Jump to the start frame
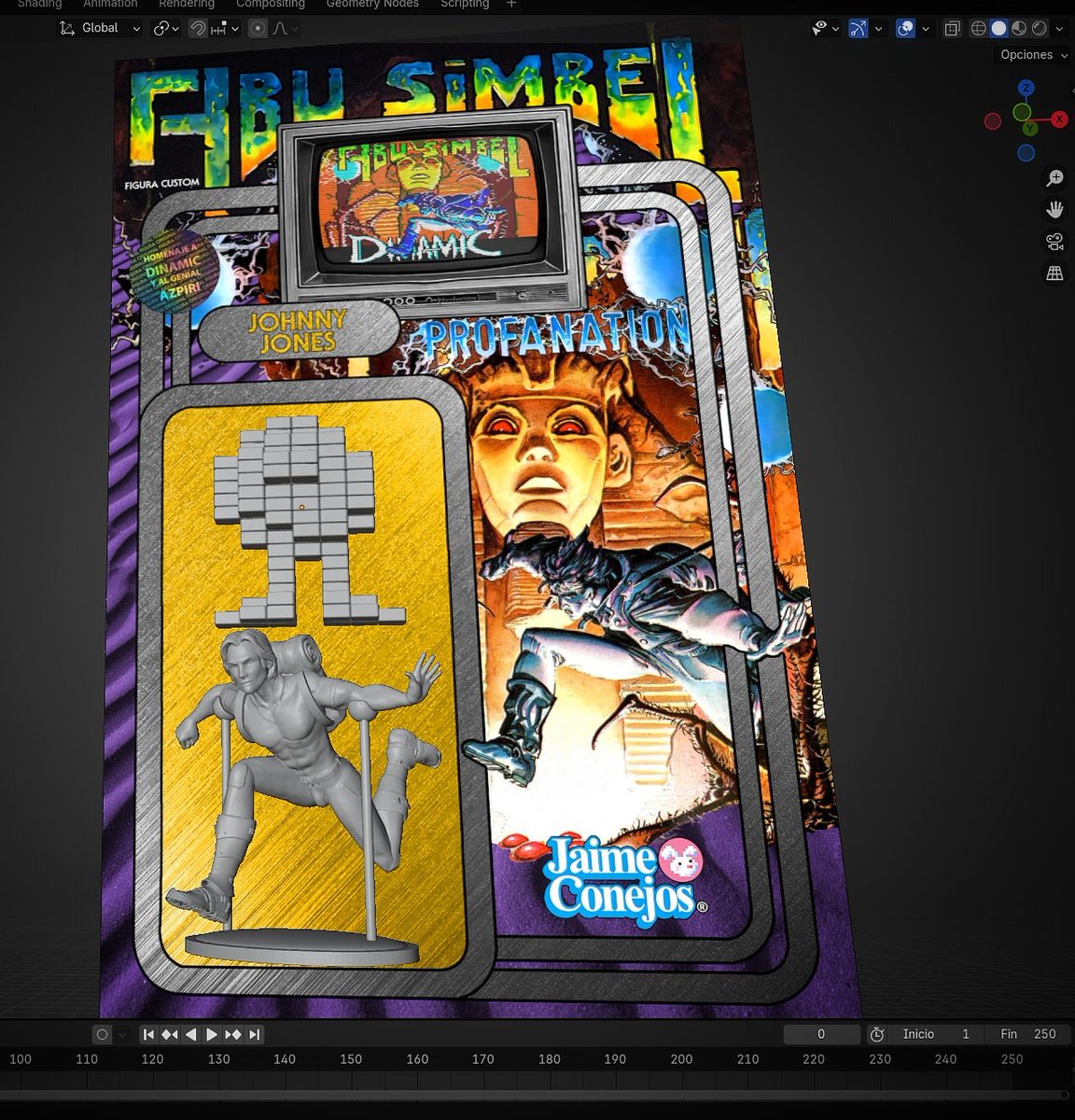Viewport: 1075px width, 1120px height. pyautogui.click(x=148, y=1034)
